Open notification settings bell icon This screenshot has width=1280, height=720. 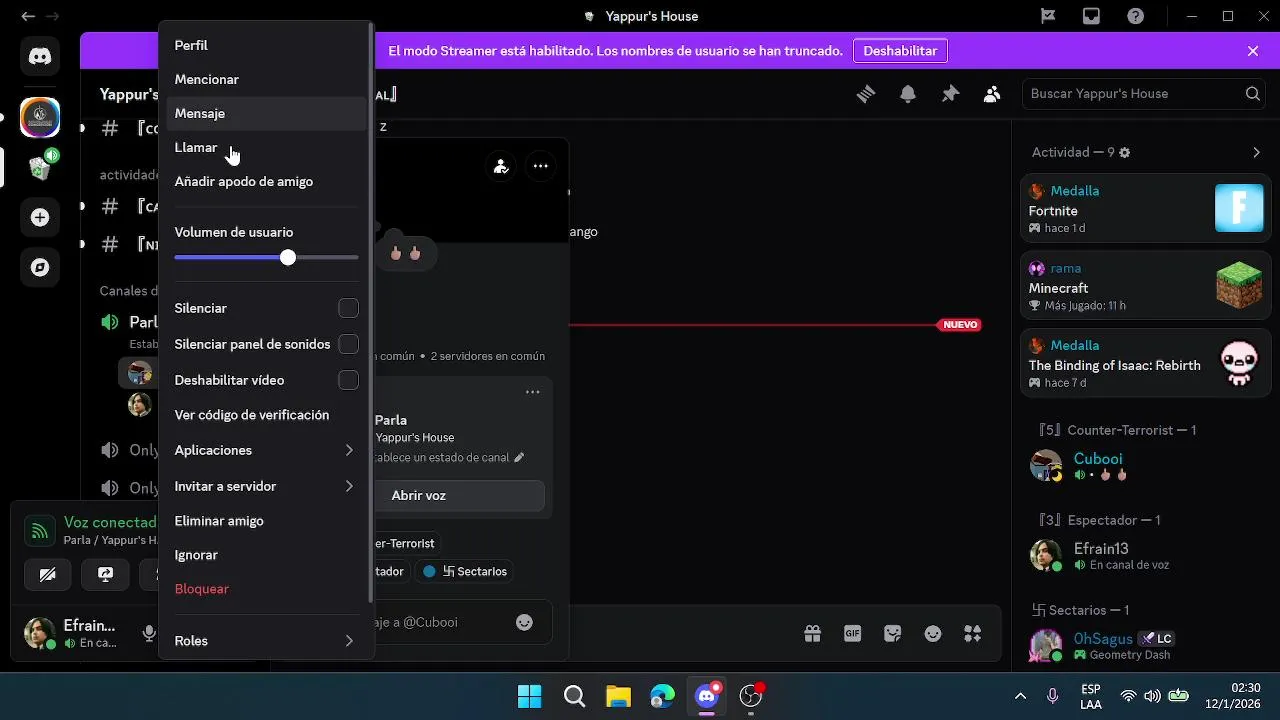[x=908, y=94]
